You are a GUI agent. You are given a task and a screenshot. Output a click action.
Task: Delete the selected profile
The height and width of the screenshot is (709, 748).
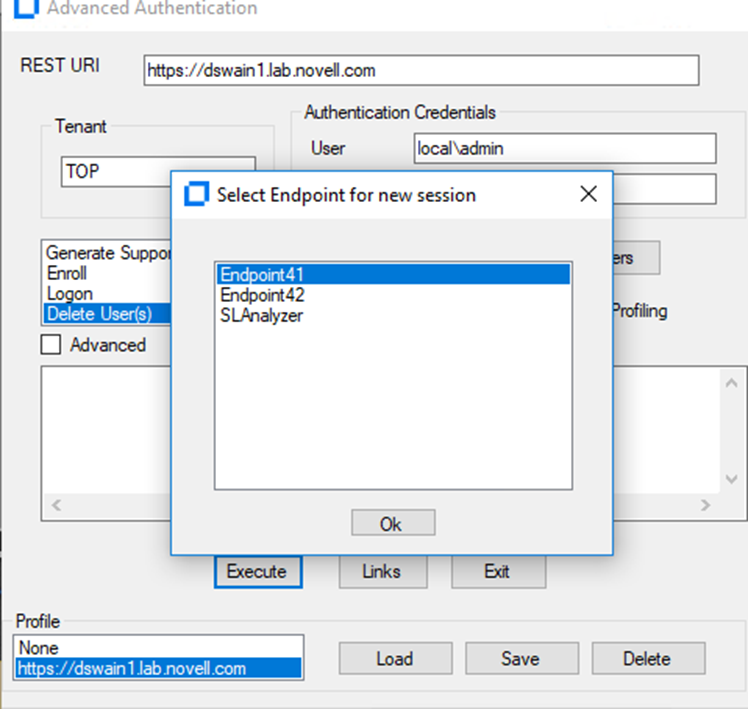(648, 658)
